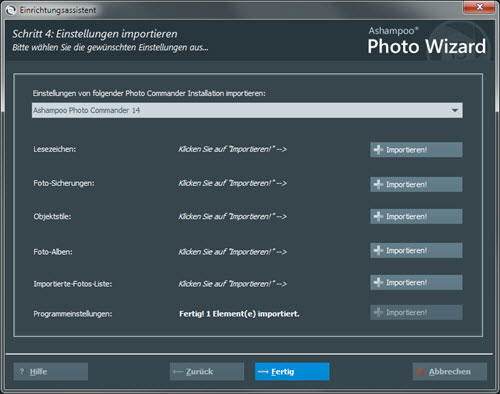
Task: Click the 'Einstellungen von folgender Photo Commander' label
Action: point(149,93)
